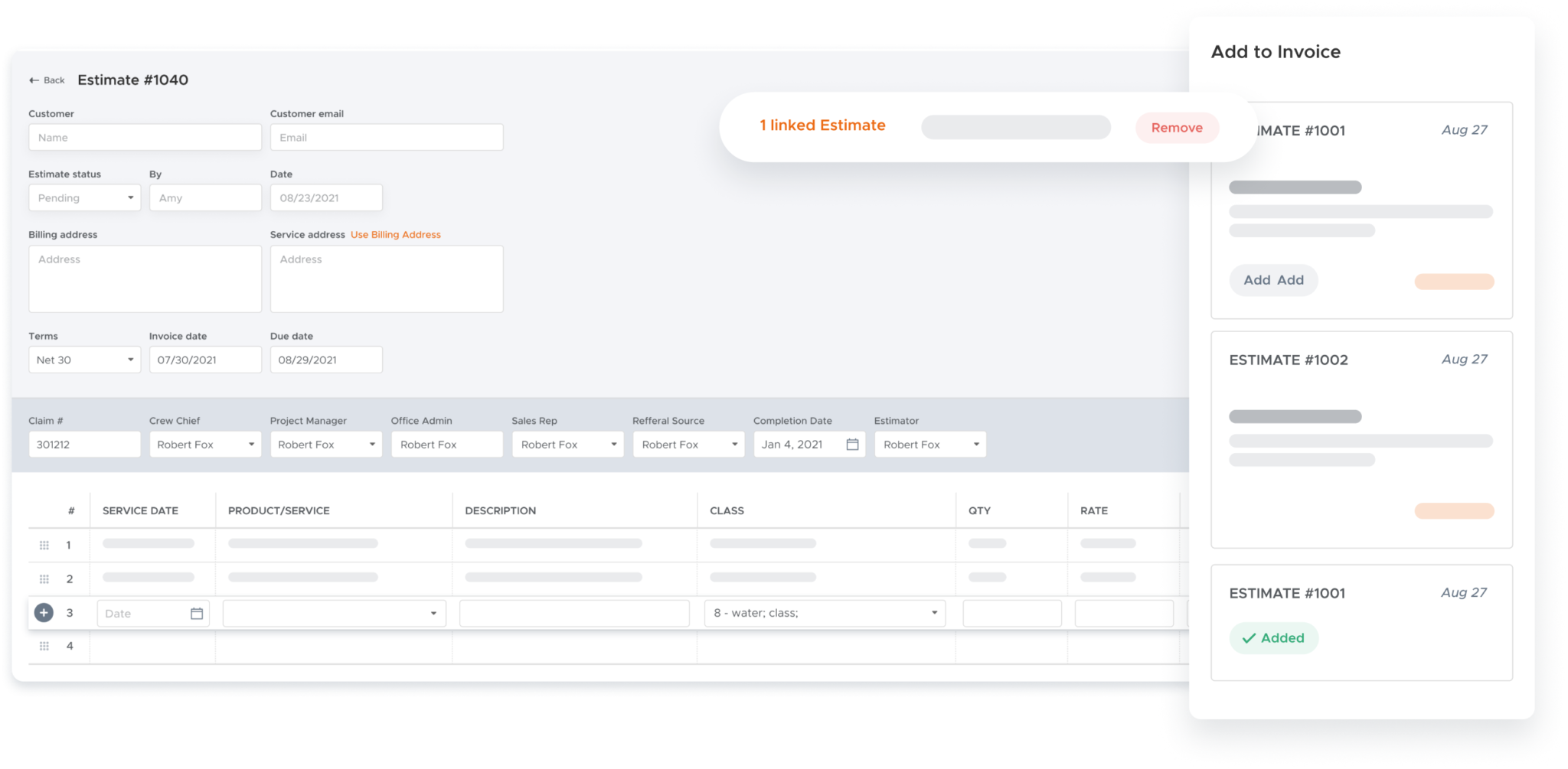Select the Use Billing Address link
The width and height of the screenshot is (1568, 769).
(395, 234)
